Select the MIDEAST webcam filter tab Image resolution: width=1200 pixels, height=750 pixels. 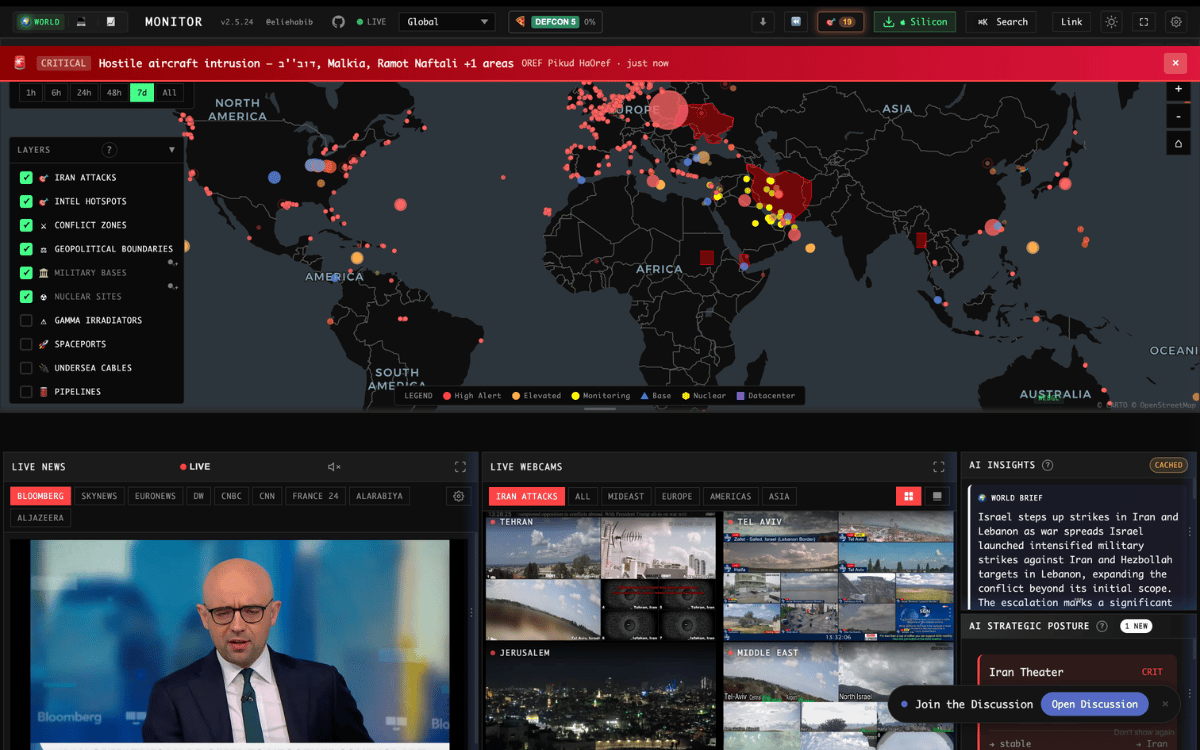(626, 496)
